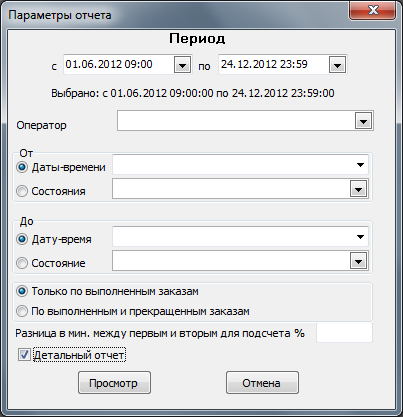Expand the Оператор dropdown list
Screen dimensions: 403x417
(363, 121)
